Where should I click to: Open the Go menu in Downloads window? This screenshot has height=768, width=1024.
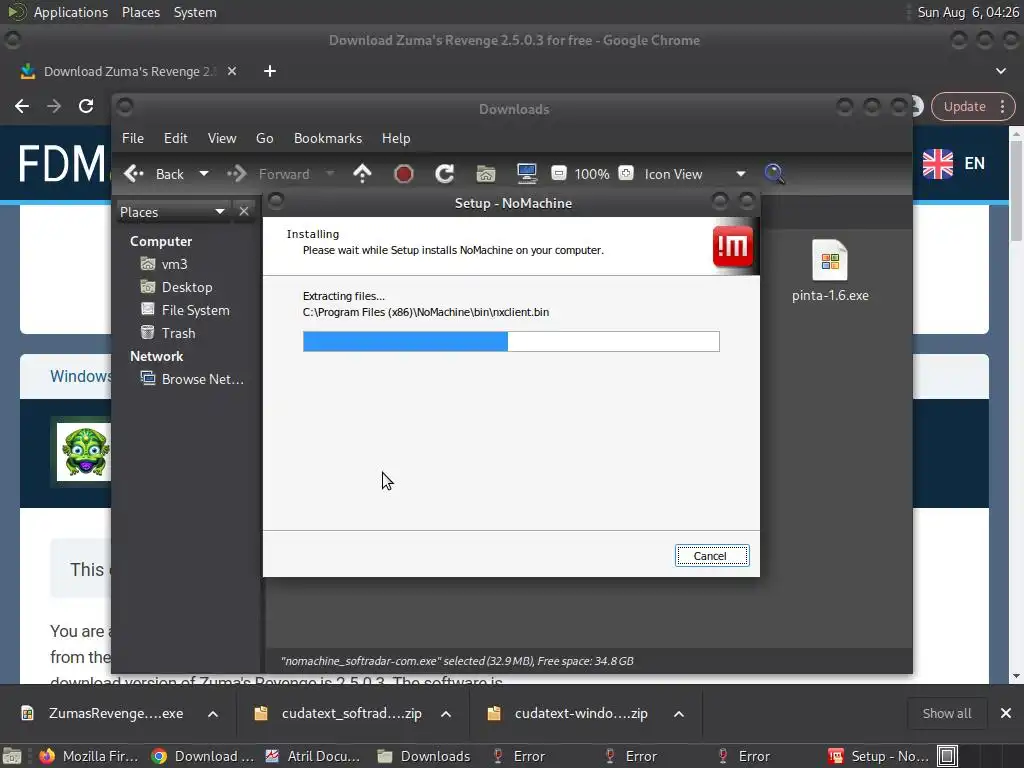coord(264,138)
